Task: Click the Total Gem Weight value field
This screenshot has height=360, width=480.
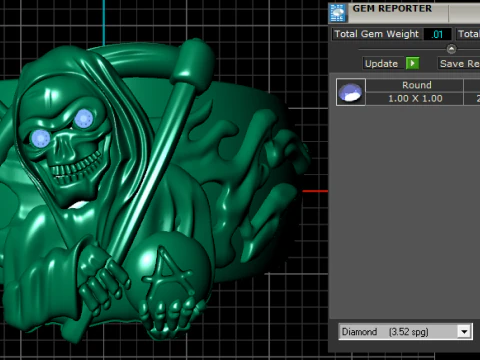Action: (438, 34)
